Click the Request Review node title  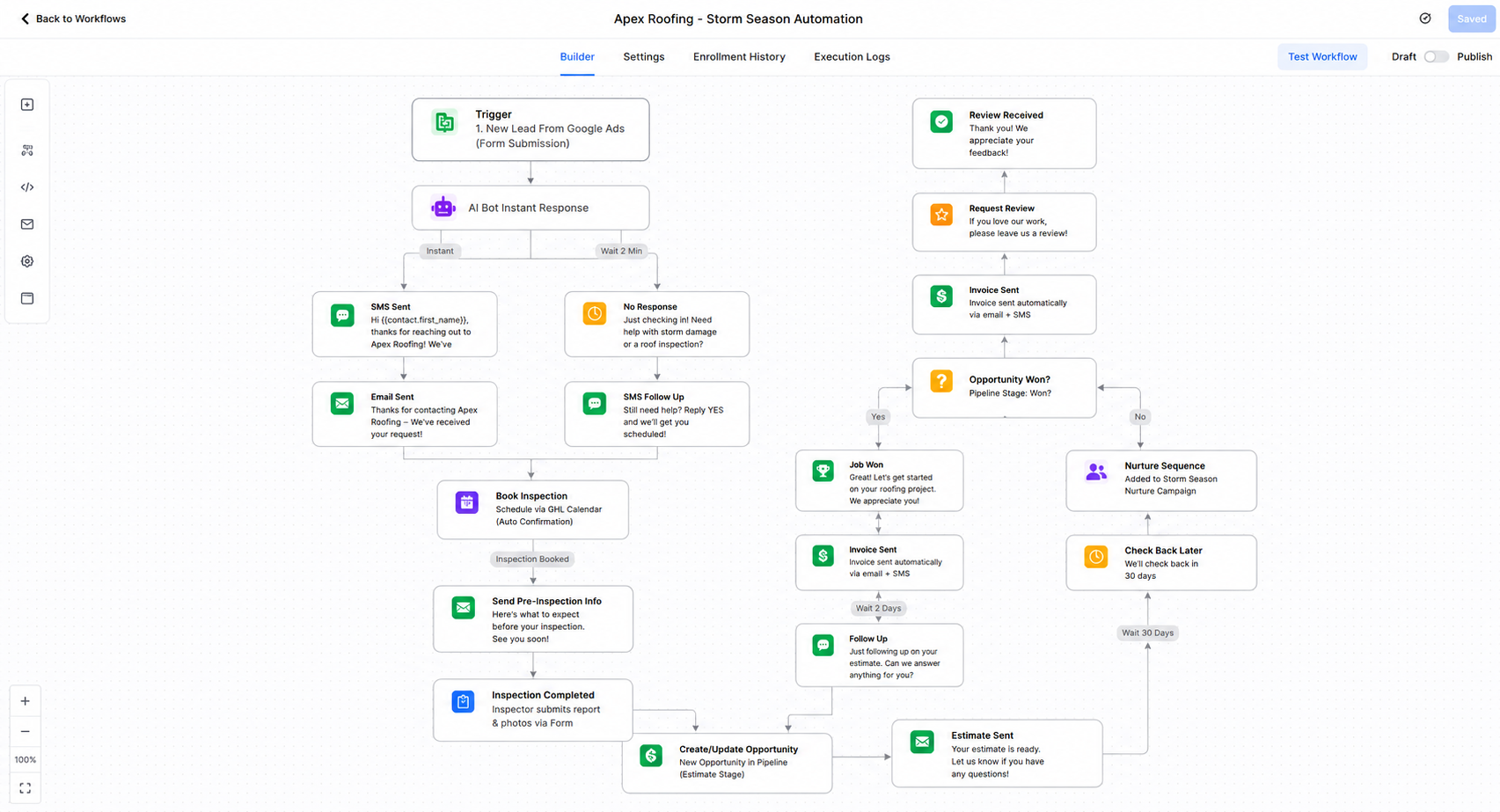click(x=1002, y=208)
